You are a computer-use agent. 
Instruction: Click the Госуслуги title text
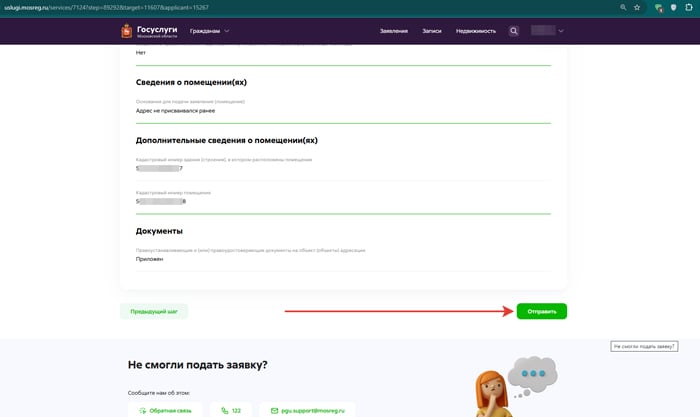tap(157, 29)
